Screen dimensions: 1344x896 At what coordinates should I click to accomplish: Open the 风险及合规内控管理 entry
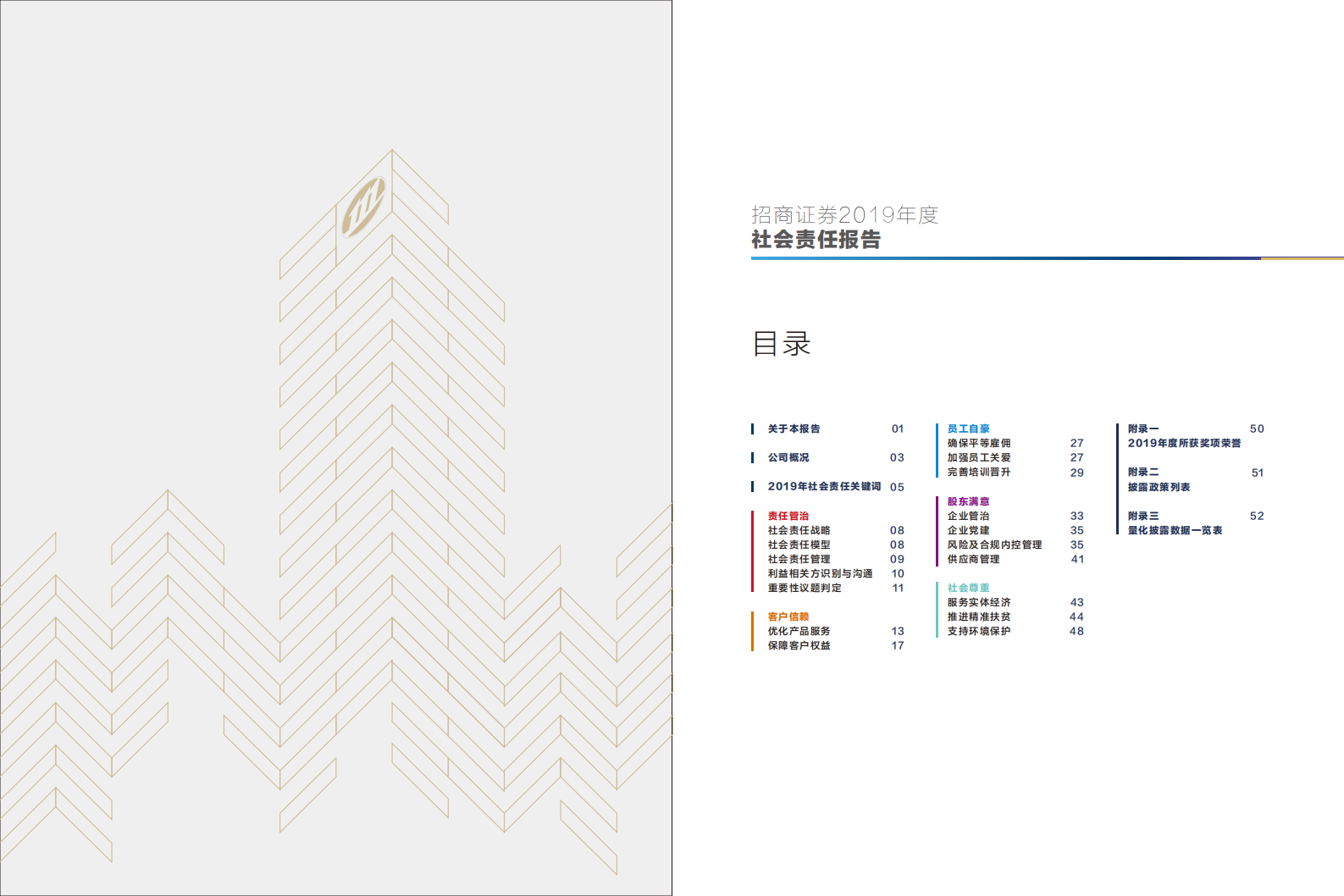click(995, 545)
